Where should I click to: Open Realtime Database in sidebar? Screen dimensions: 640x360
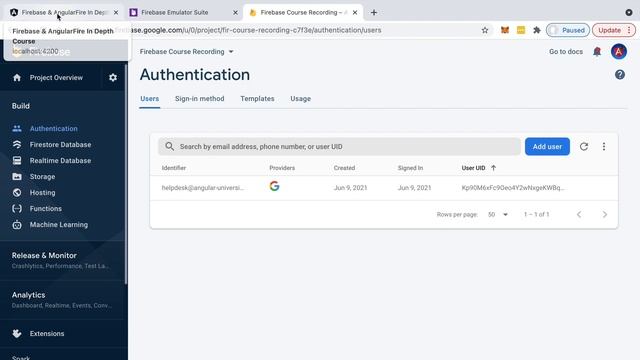[x=60, y=160]
